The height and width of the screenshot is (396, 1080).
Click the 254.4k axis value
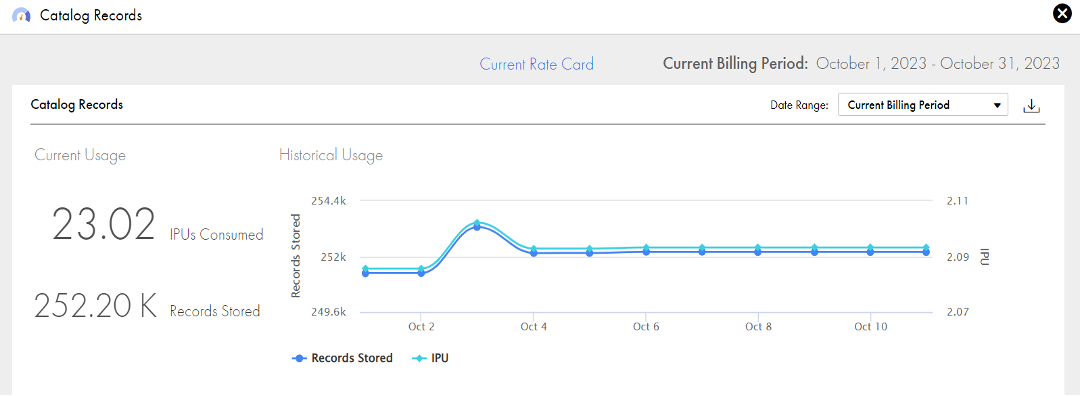point(328,201)
